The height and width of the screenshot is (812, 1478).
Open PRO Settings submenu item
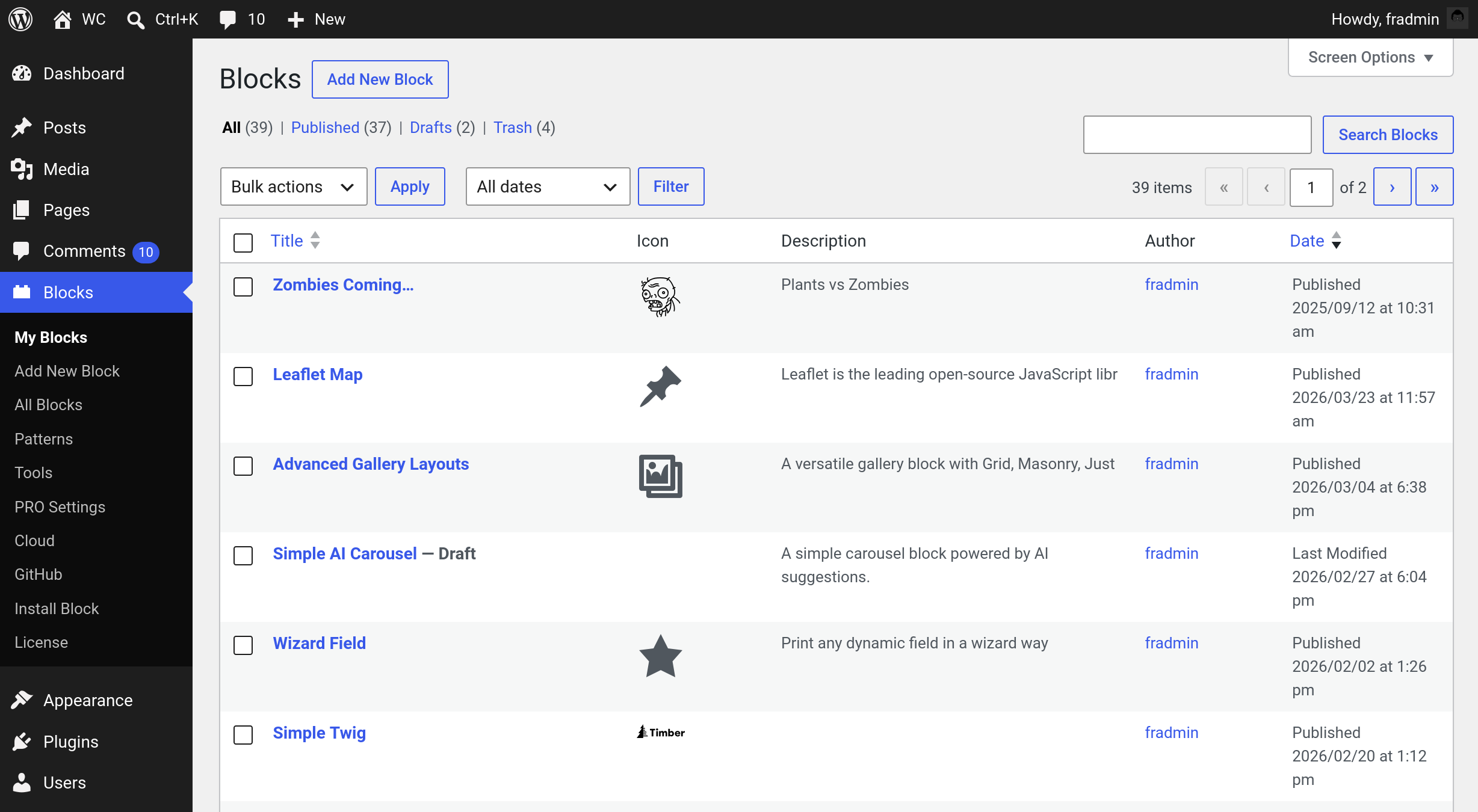pyautogui.click(x=60, y=507)
